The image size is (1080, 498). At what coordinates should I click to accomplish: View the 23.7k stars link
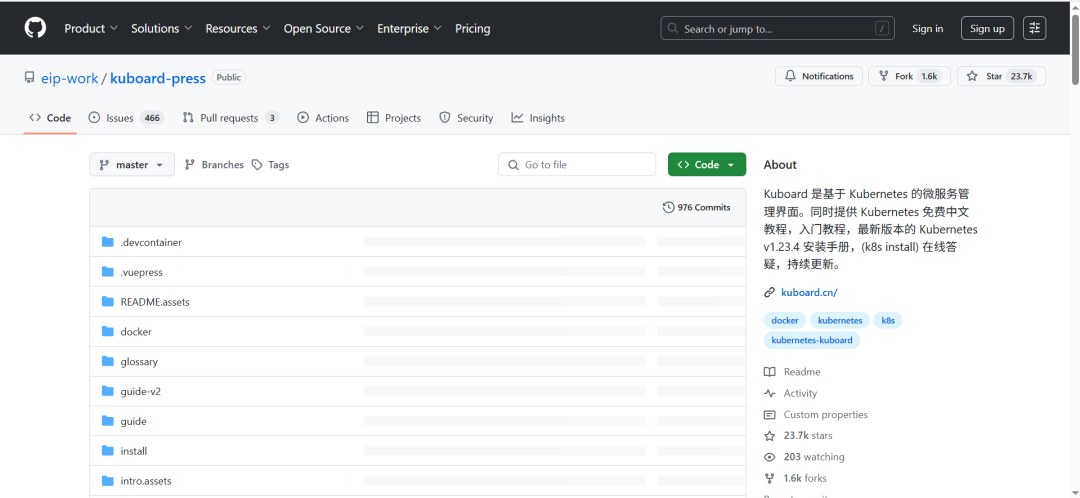click(x=798, y=435)
